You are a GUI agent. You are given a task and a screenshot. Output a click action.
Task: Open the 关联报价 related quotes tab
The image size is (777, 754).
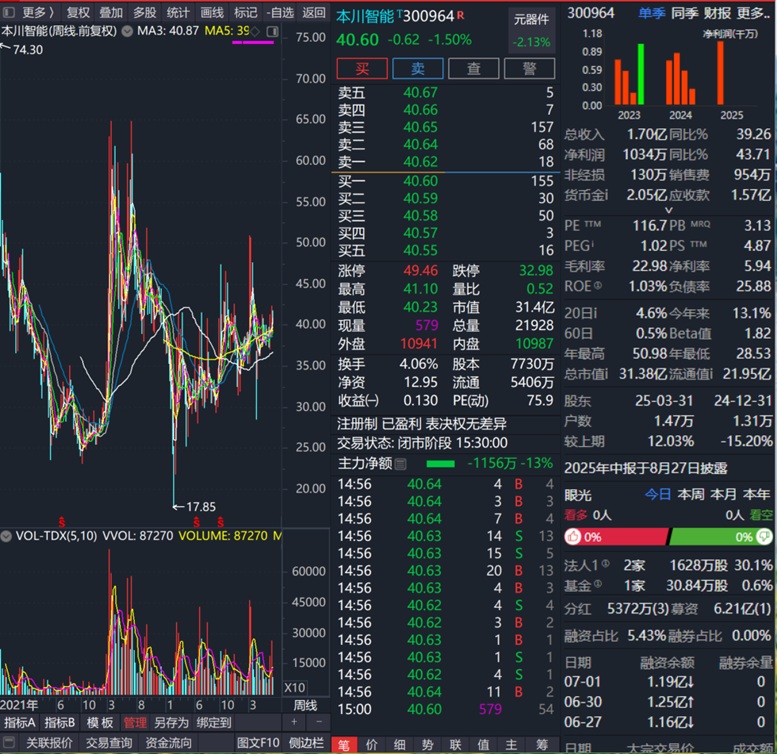[49, 743]
